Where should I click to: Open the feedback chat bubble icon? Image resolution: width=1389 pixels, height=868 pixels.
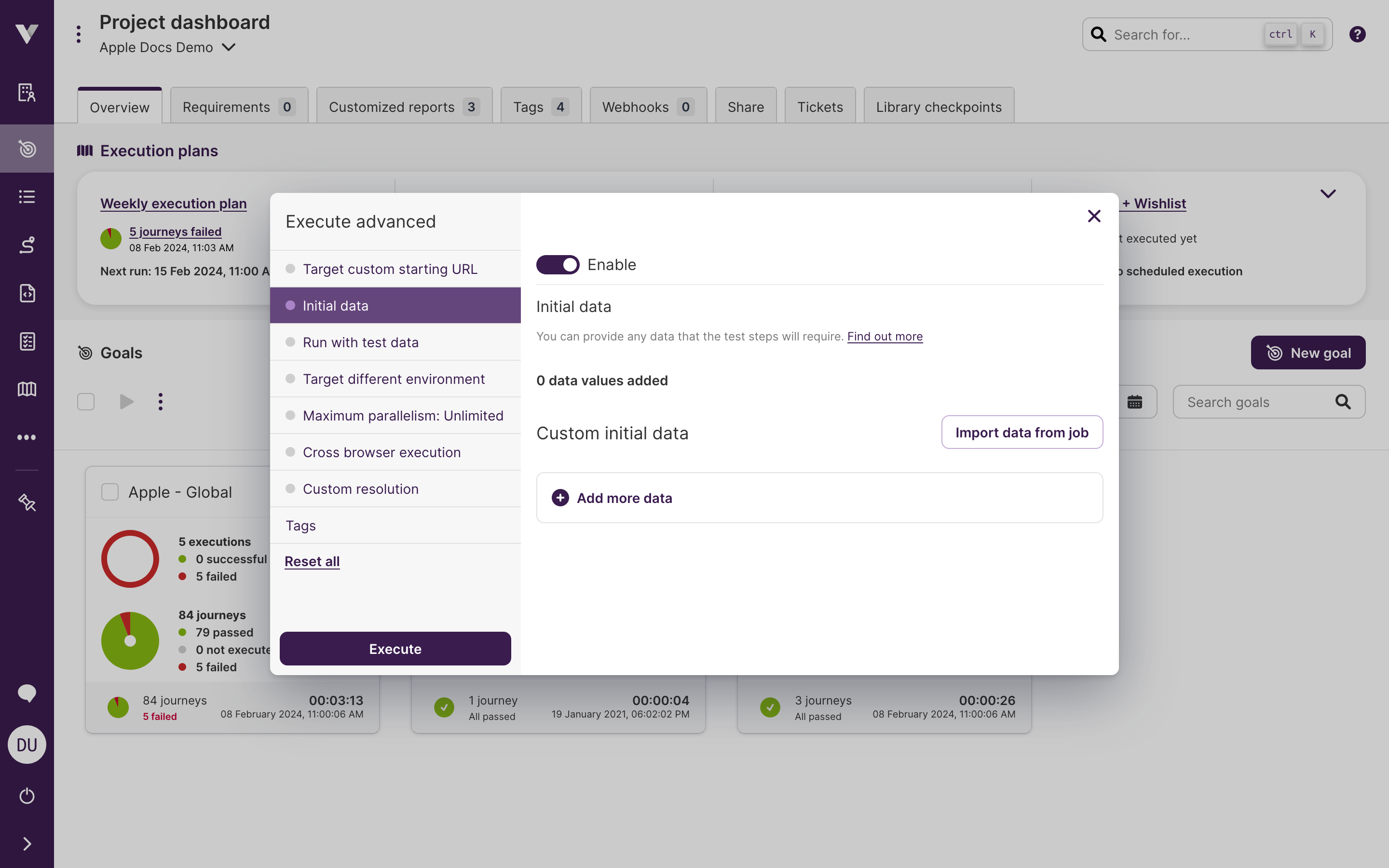click(x=27, y=693)
